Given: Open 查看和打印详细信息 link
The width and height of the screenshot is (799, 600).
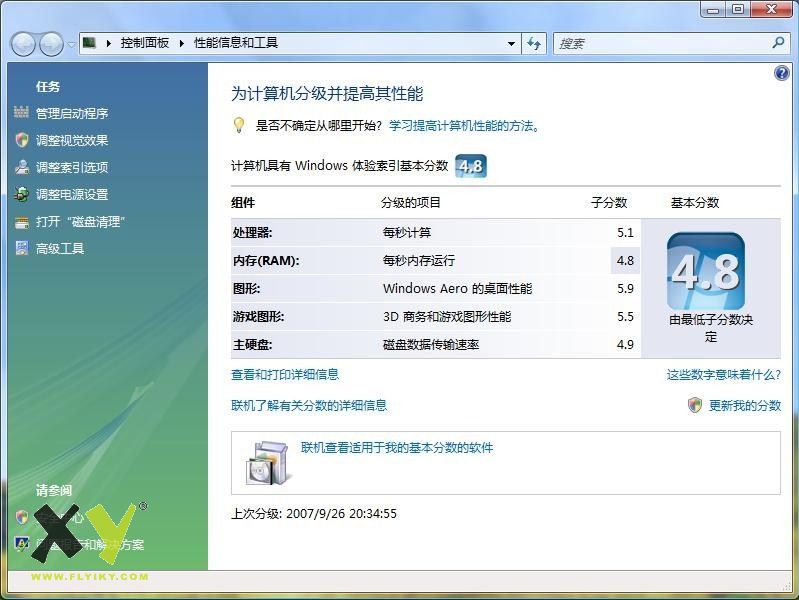Looking at the screenshot, I should click(x=285, y=375).
